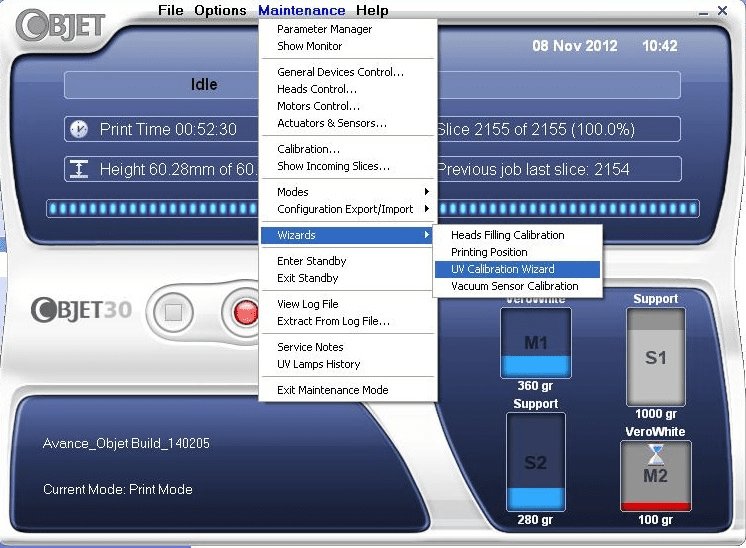Click the Print Time 00:52:30 text

pyautogui.click(x=168, y=129)
